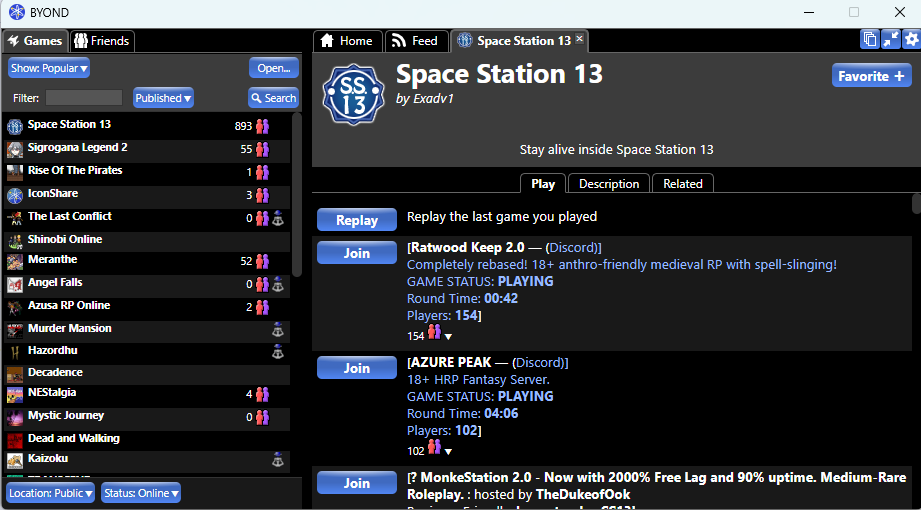Screen dimensions: 921x510
Task: Open Ratwood Keep Discord link
Action: pyautogui.click(x=572, y=247)
